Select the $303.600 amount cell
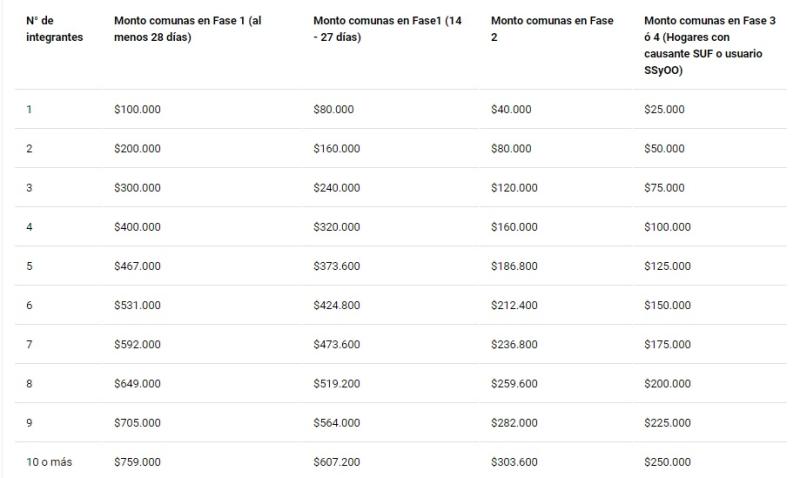Image resolution: width=800 pixels, height=478 pixels. click(514, 462)
